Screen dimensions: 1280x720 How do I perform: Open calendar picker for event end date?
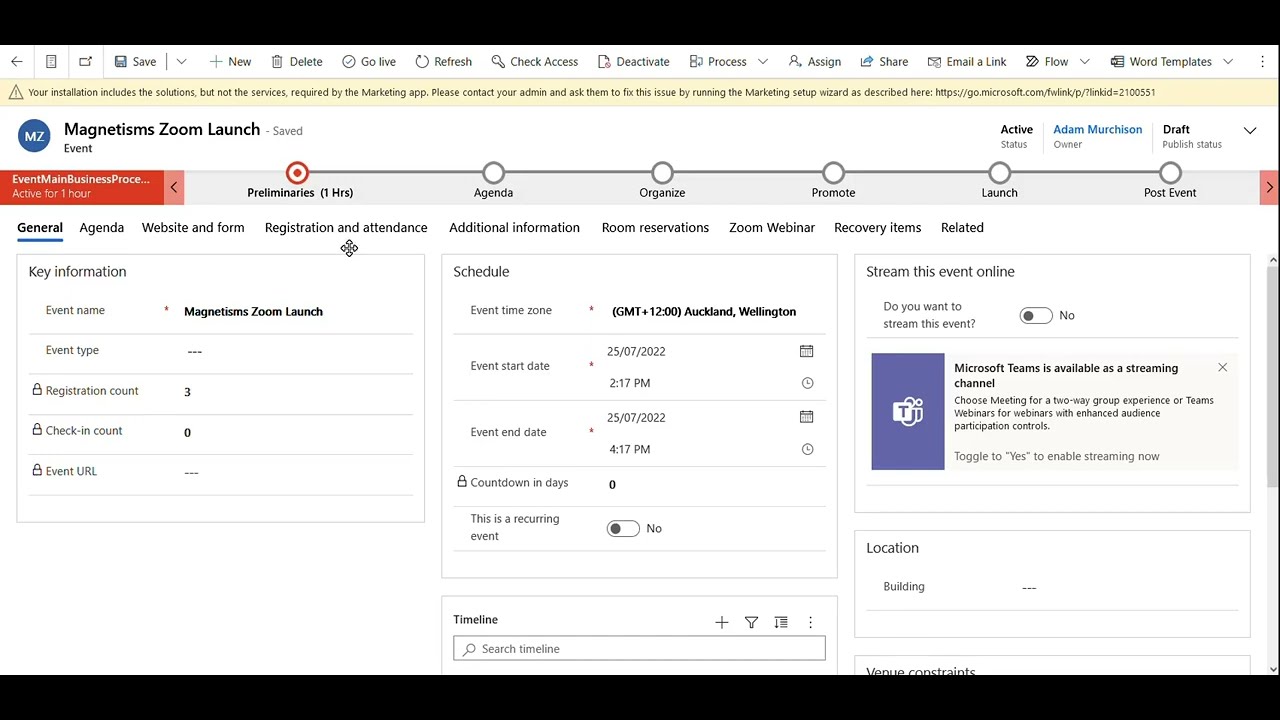(x=806, y=417)
